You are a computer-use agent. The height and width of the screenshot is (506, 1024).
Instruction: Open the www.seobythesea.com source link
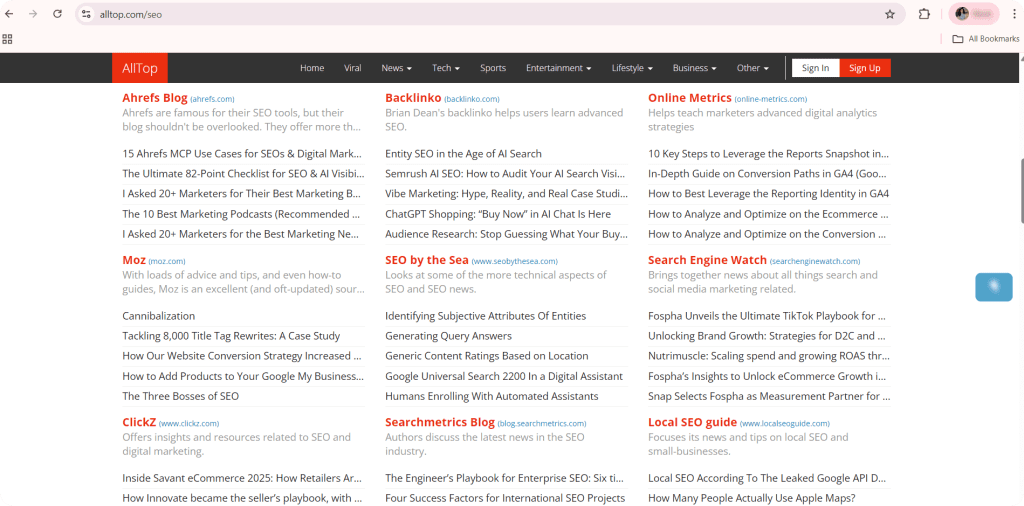point(515,261)
